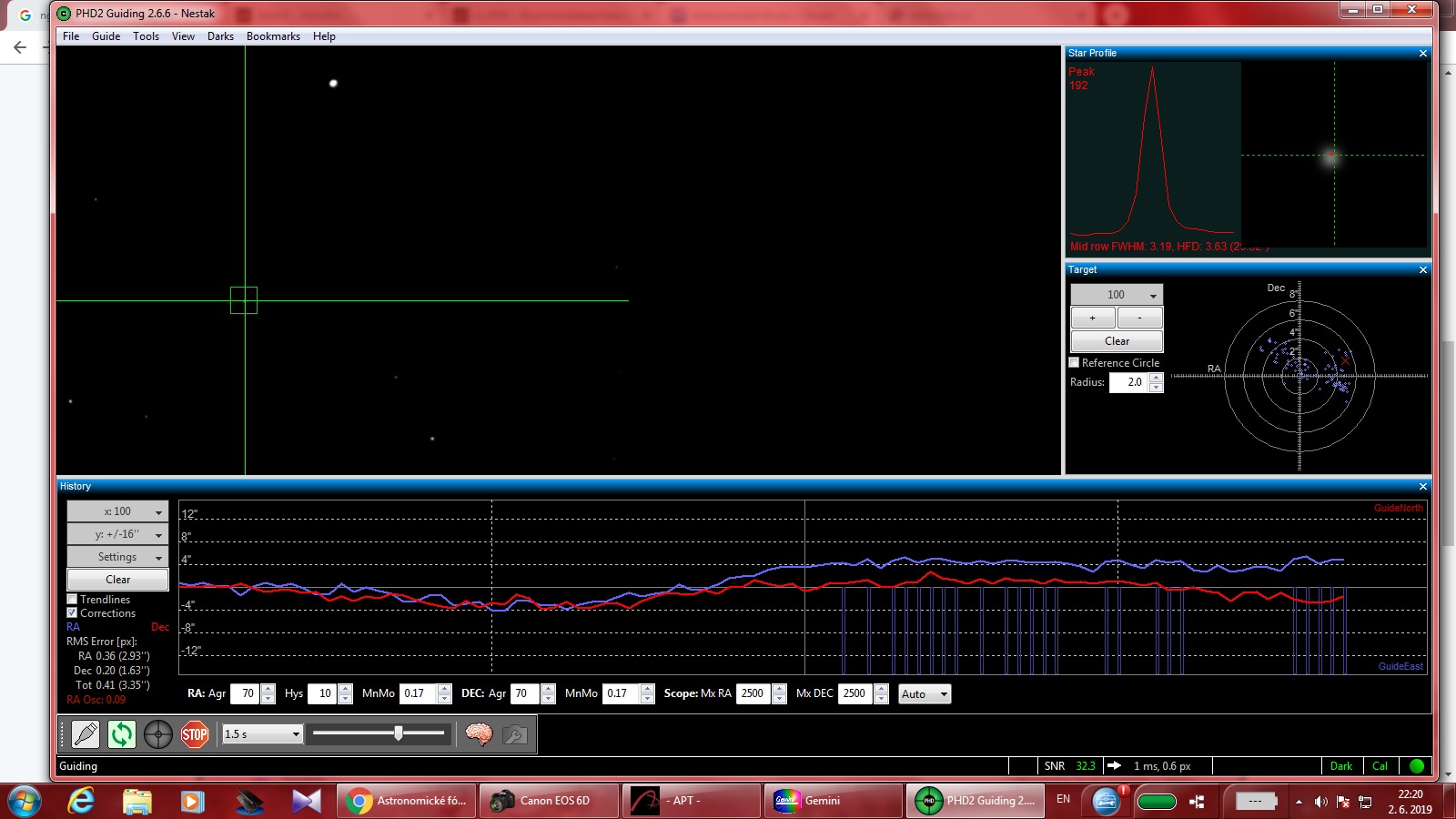Click the crosshair auto-select star icon
The image size is (1456, 819).
158,734
